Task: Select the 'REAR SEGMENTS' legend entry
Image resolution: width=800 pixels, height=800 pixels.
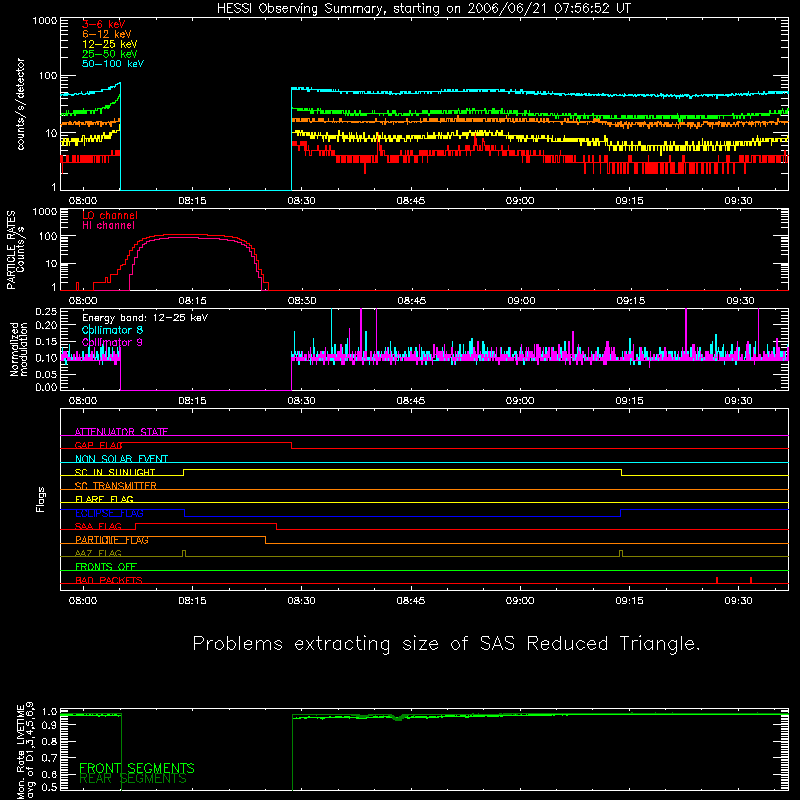Action: point(133,779)
